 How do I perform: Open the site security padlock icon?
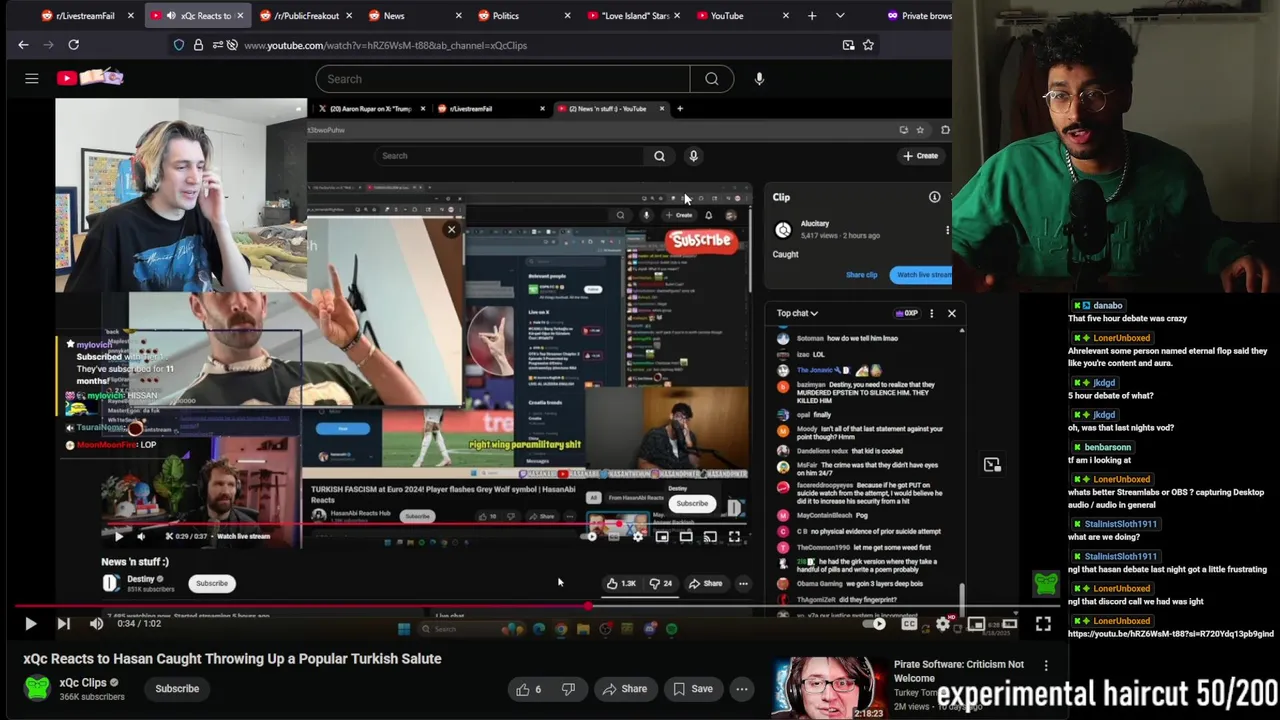pos(198,45)
